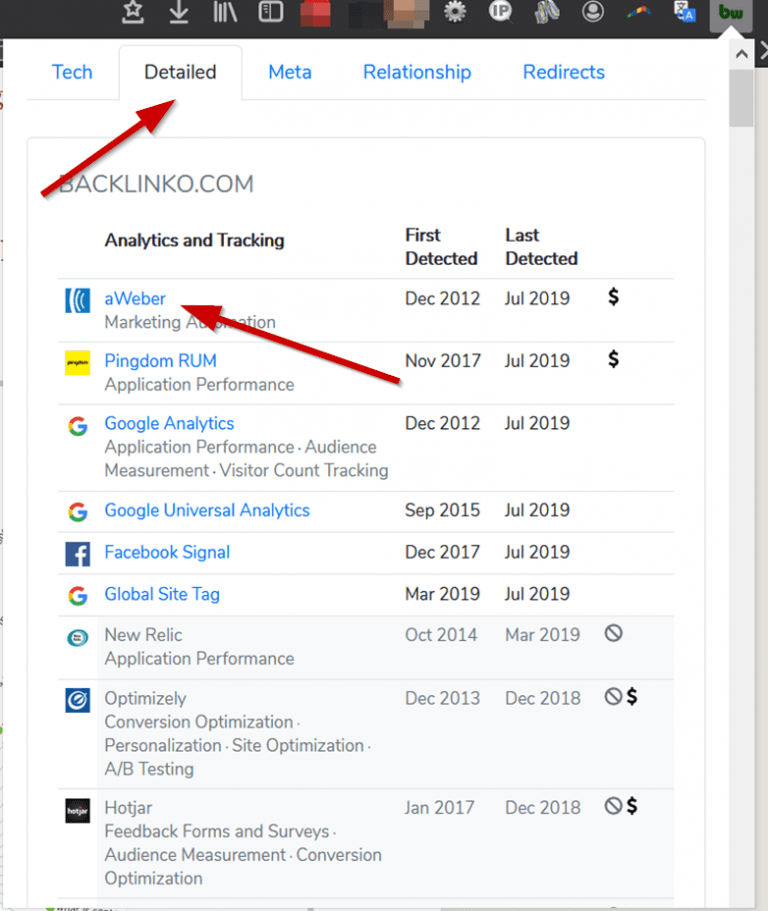Click the aWeber brand logo icon
Screen dimensions: 768x911
point(78,299)
